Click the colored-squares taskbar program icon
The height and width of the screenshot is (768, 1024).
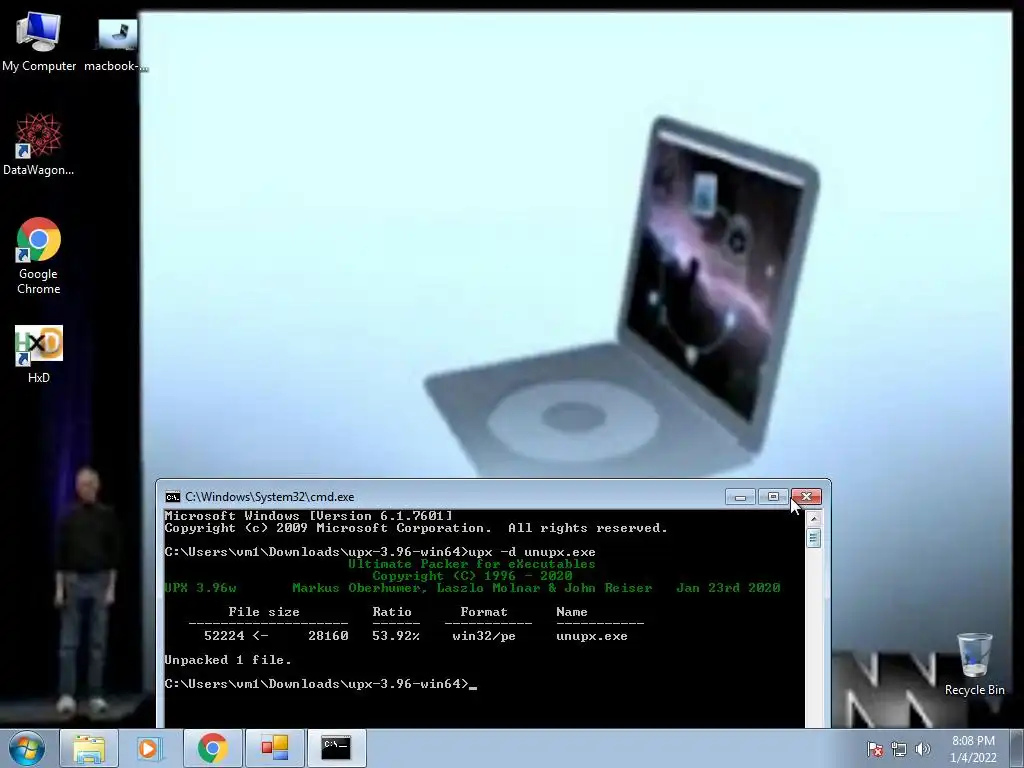pos(274,748)
